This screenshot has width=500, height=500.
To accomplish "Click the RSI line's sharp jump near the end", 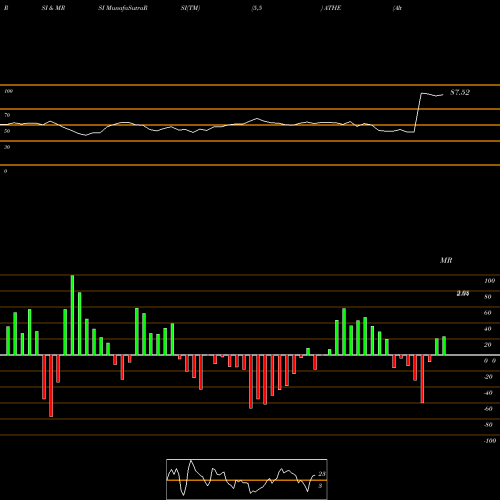I will coord(417,113).
